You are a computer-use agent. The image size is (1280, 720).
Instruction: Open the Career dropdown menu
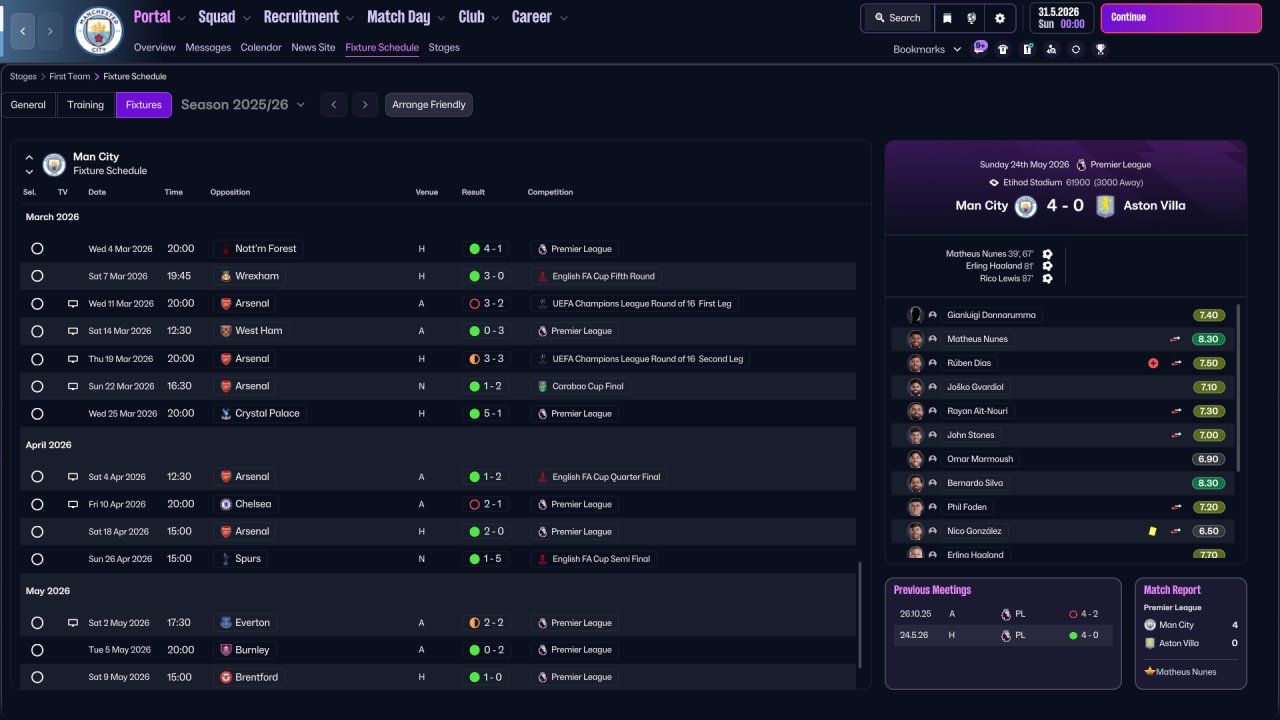point(540,17)
